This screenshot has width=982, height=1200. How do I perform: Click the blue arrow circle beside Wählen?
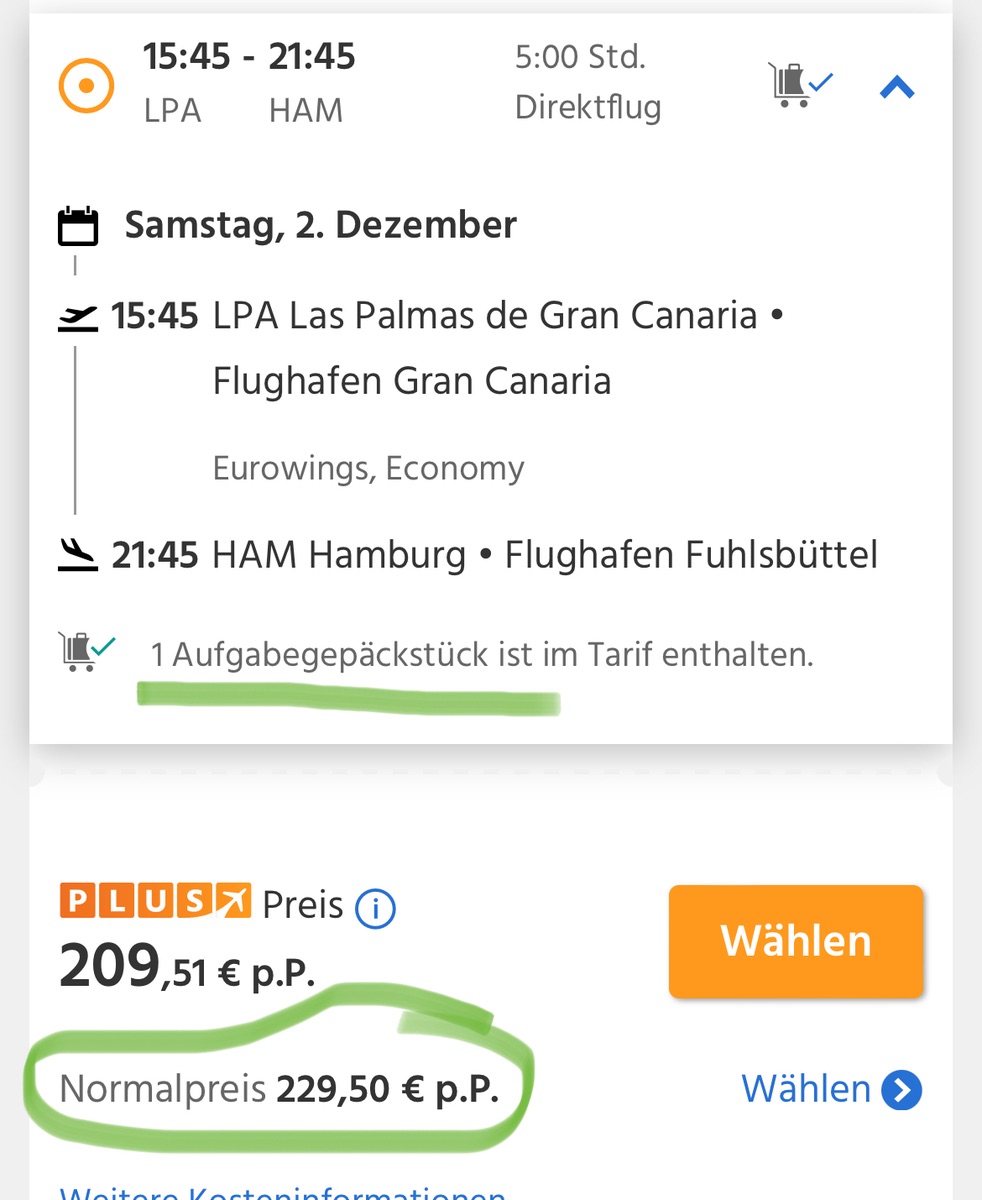901,1090
